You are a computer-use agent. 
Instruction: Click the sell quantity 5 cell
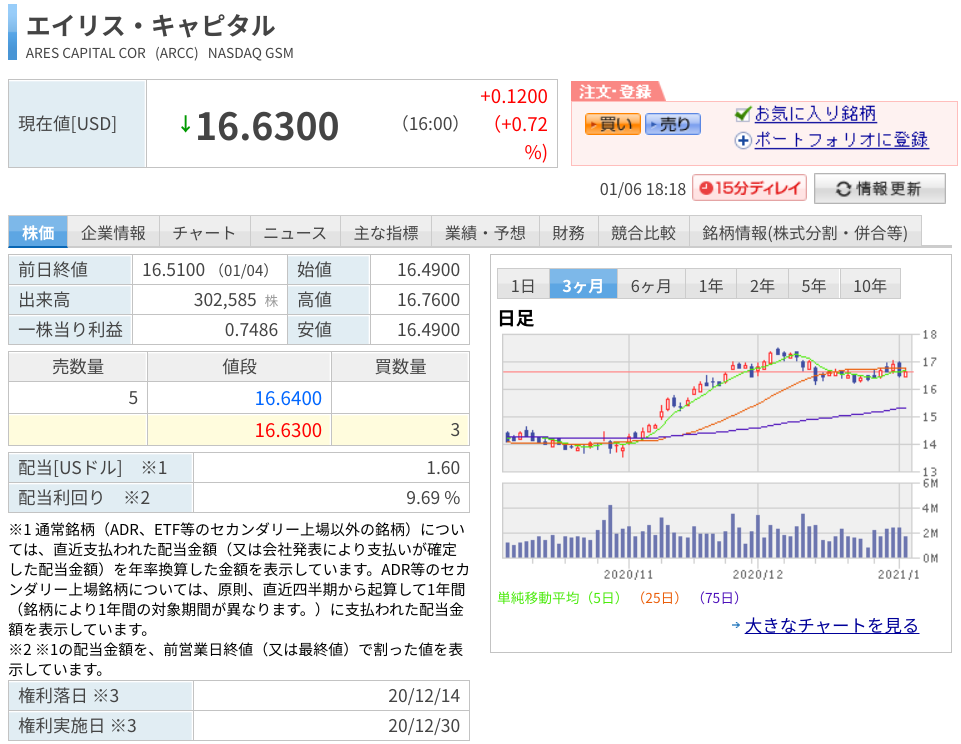[x=78, y=398]
